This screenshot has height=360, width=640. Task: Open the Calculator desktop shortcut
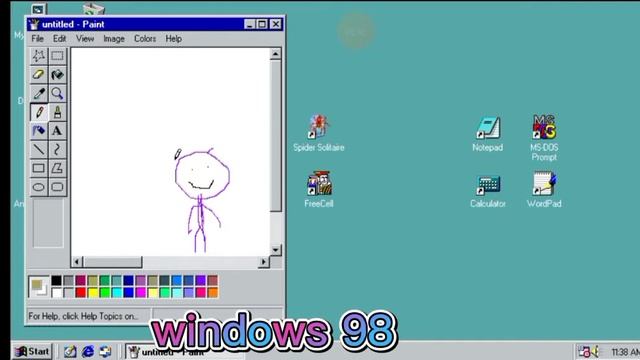coord(488,191)
